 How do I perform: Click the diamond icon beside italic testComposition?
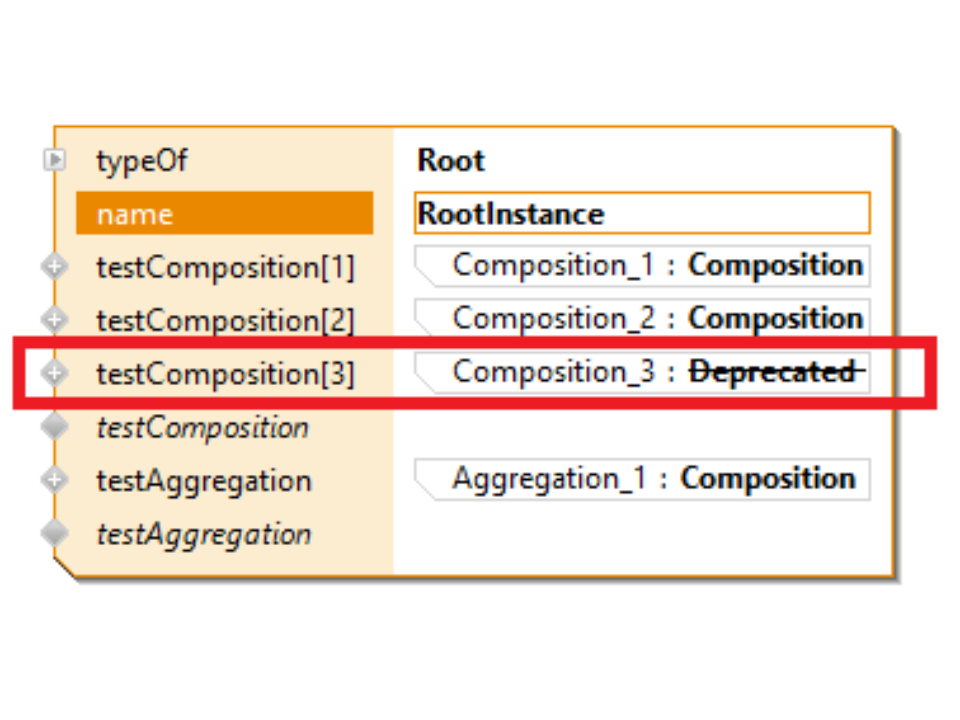click(56, 427)
